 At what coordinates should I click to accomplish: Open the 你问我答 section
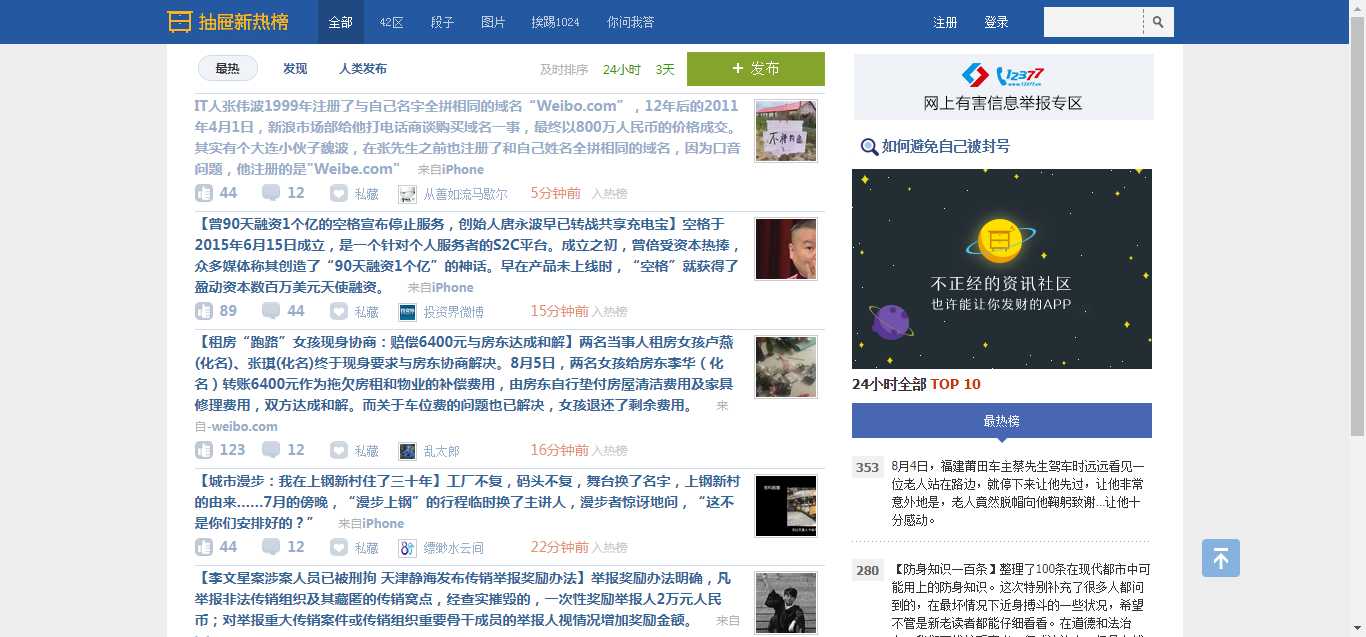click(x=630, y=22)
